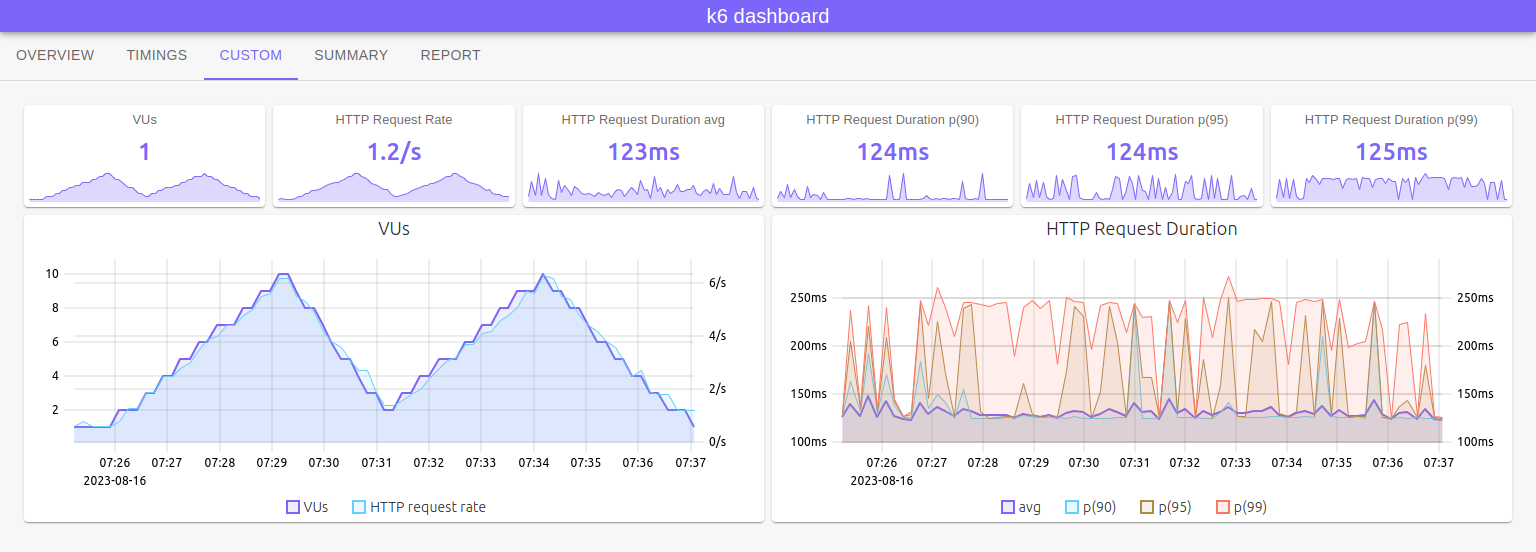Toggle the p(90) legend series
The width and height of the screenshot is (1536, 552).
tap(1090, 507)
